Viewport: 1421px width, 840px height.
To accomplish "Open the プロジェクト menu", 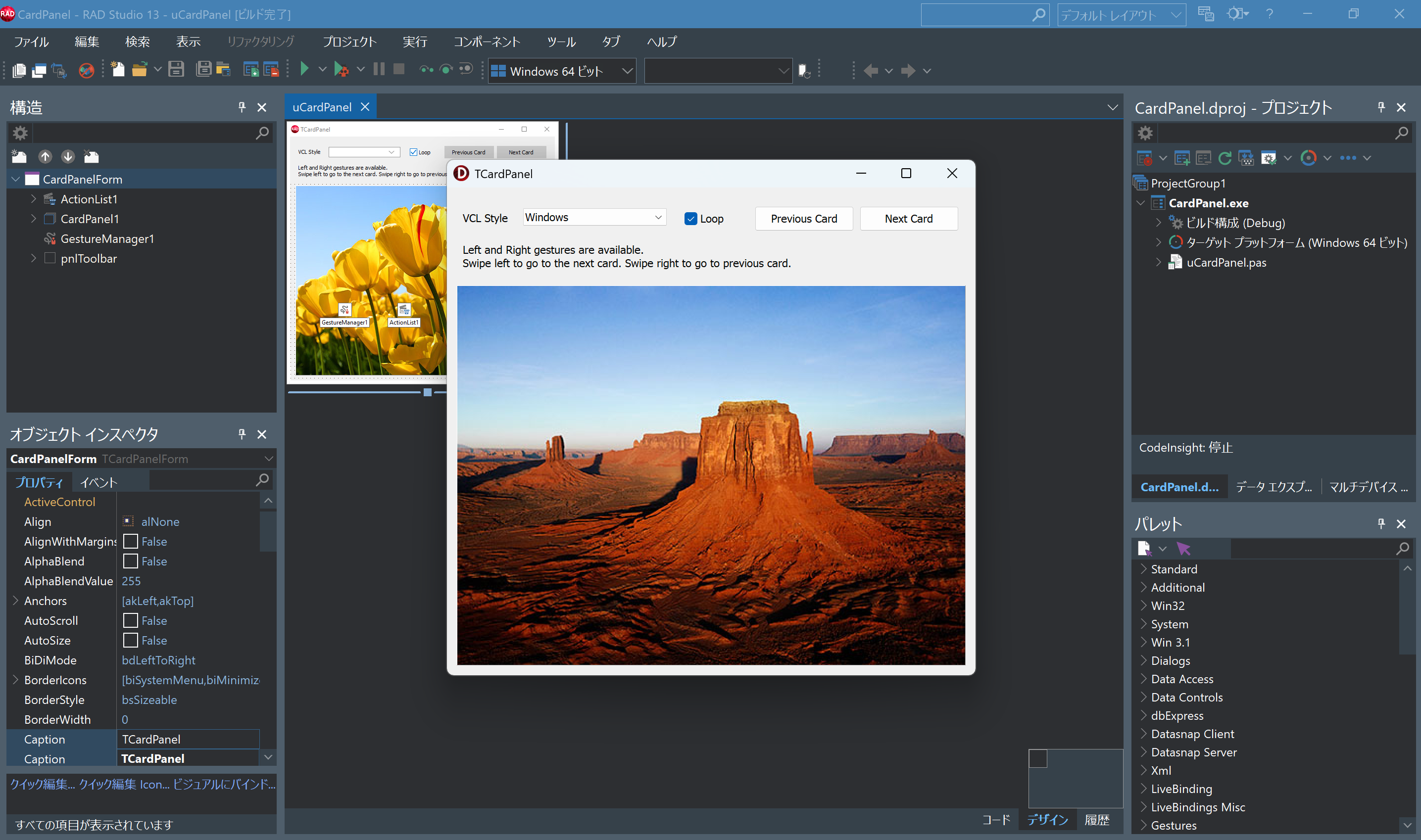I will pos(349,42).
